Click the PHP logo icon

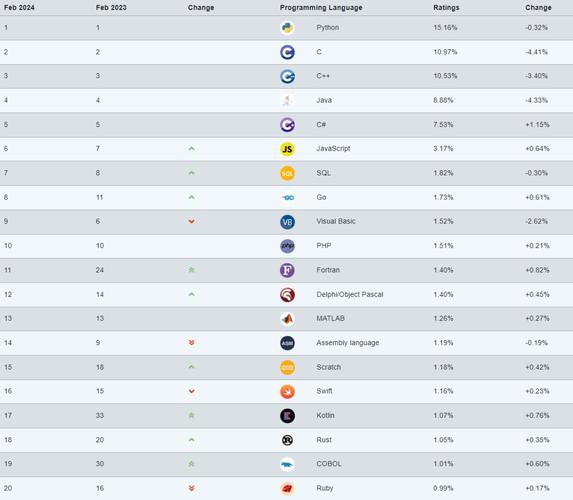[287, 246]
